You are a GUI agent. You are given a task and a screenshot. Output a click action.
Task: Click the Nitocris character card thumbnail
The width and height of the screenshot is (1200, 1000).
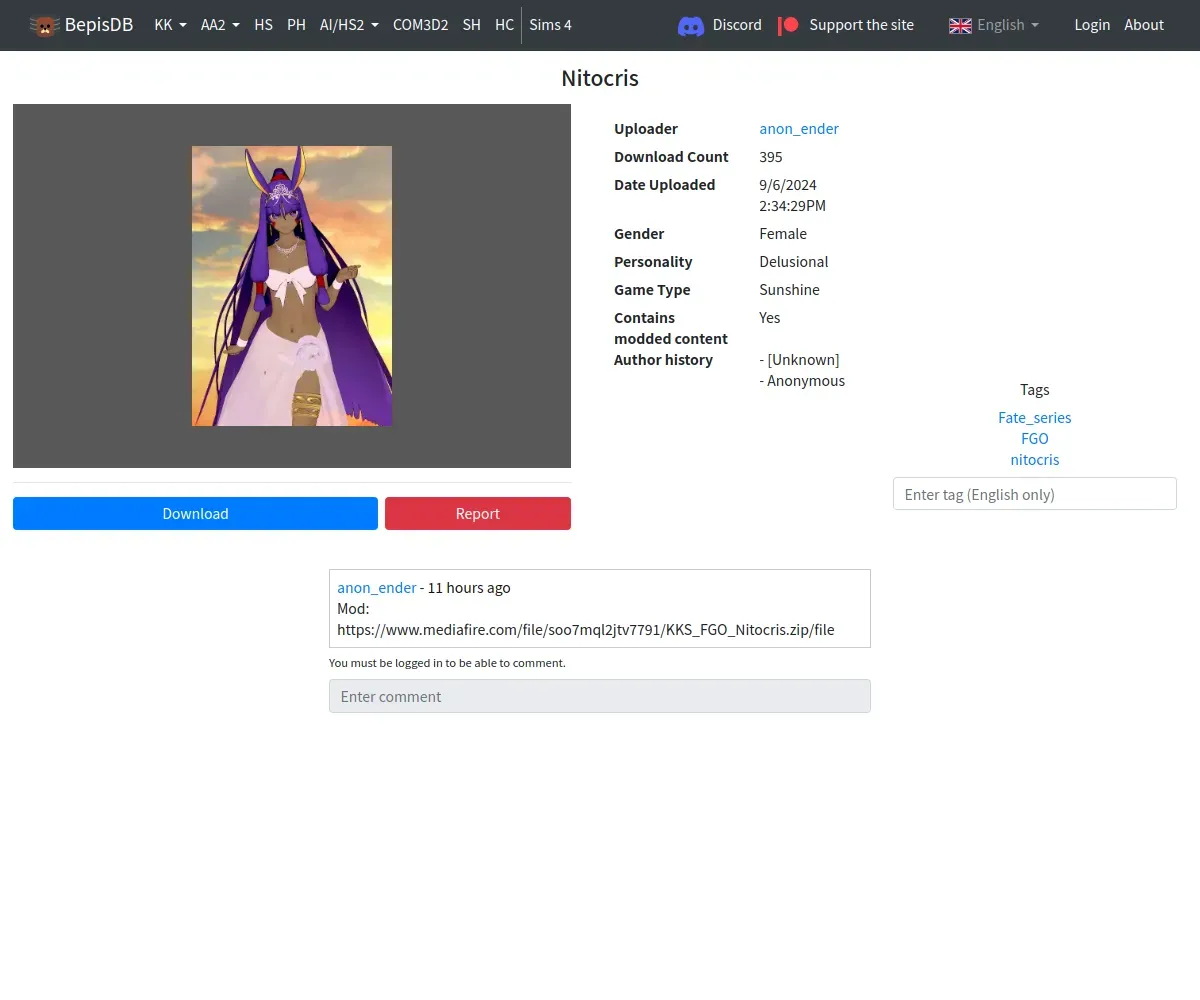(292, 286)
